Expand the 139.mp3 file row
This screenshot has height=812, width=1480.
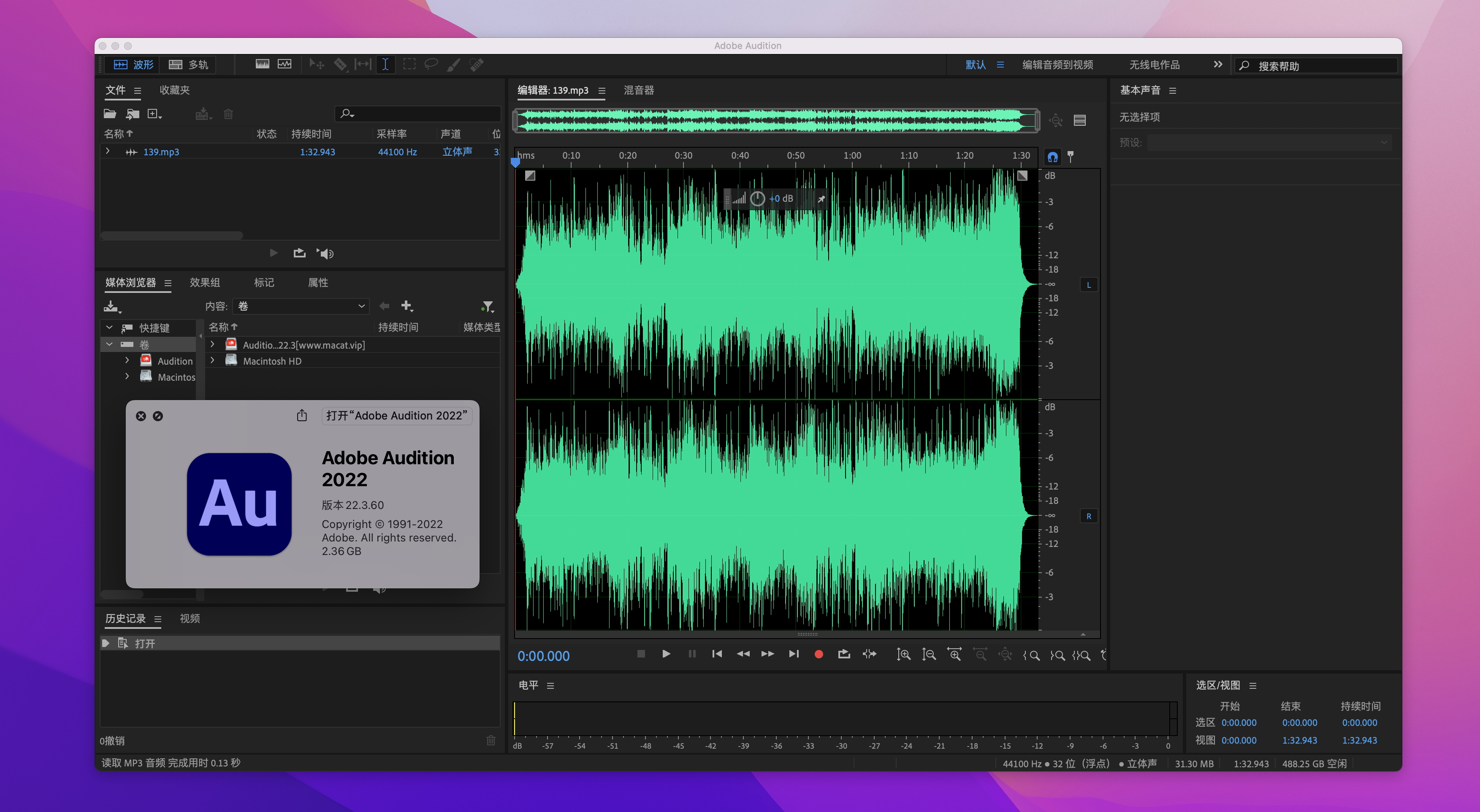click(108, 151)
